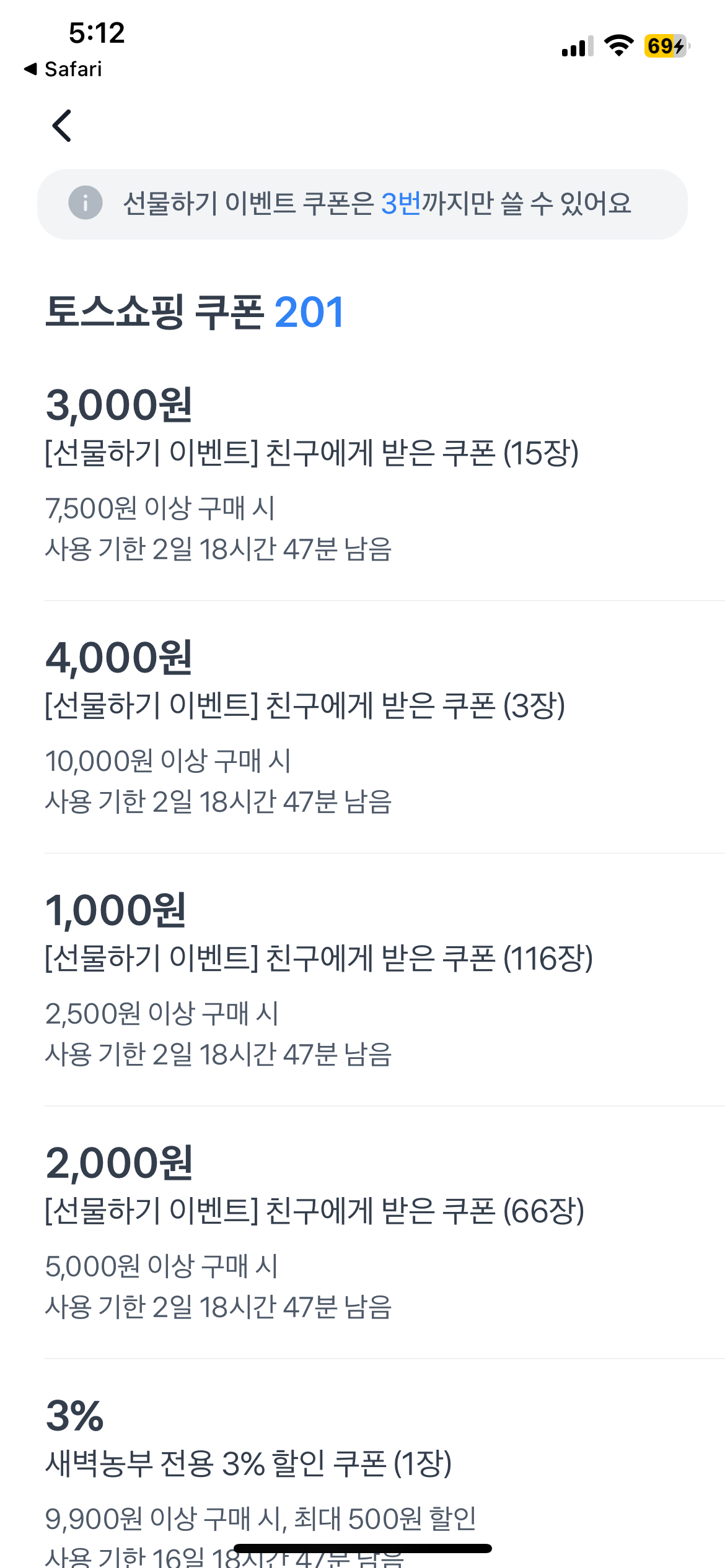Image resolution: width=725 pixels, height=1568 pixels.
Task: Tap the yellow battery indicator
Action: [x=666, y=46]
